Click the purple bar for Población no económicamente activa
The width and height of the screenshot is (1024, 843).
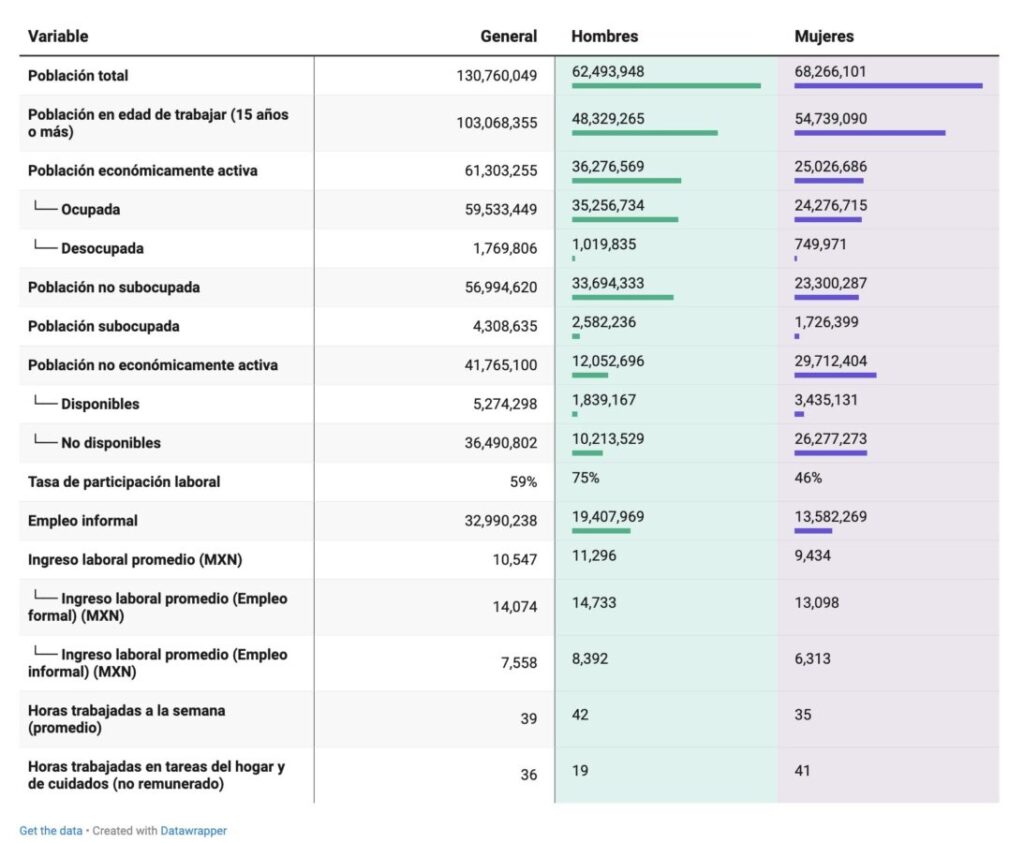[x=835, y=375]
